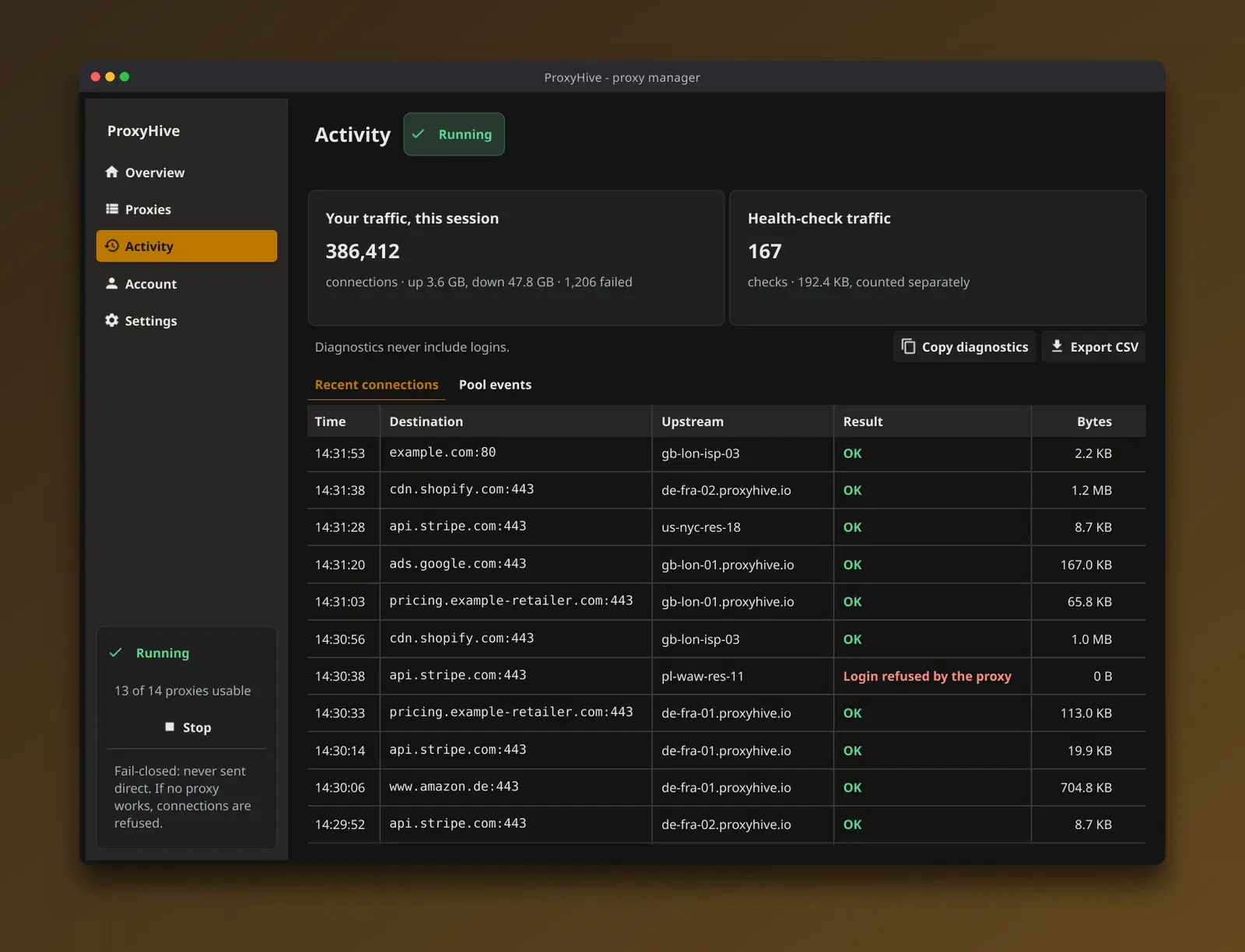Image resolution: width=1245 pixels, height=952 pixels.
Task: Click the www.amazon.de:443 destination
Action: click(x=454, y=786)
